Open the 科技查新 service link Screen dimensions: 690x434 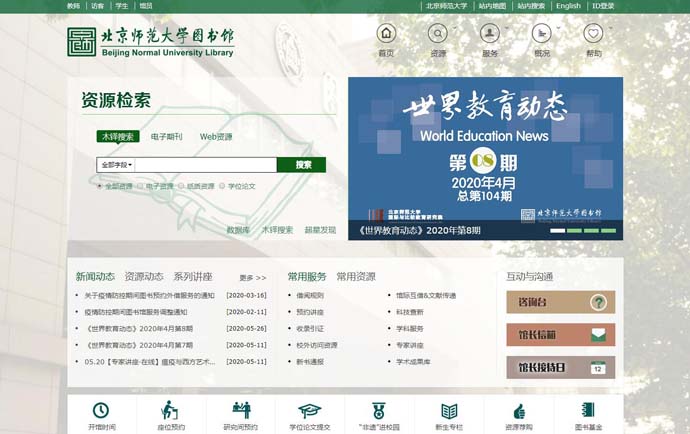(410, 312)
